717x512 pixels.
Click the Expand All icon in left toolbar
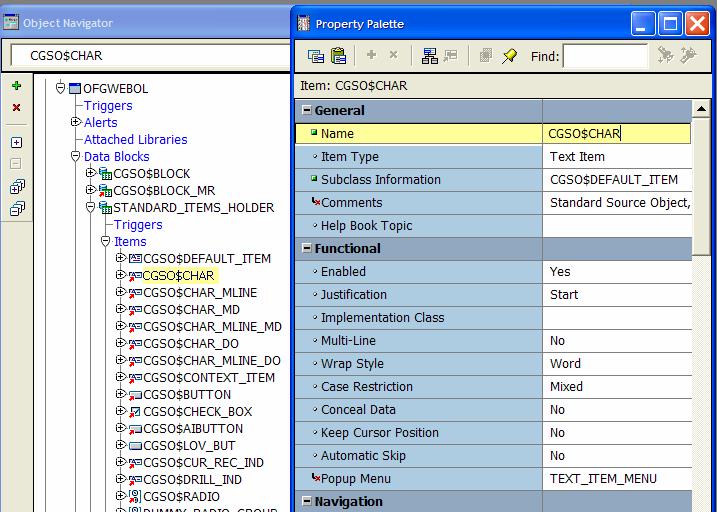(x=16, y=187)
